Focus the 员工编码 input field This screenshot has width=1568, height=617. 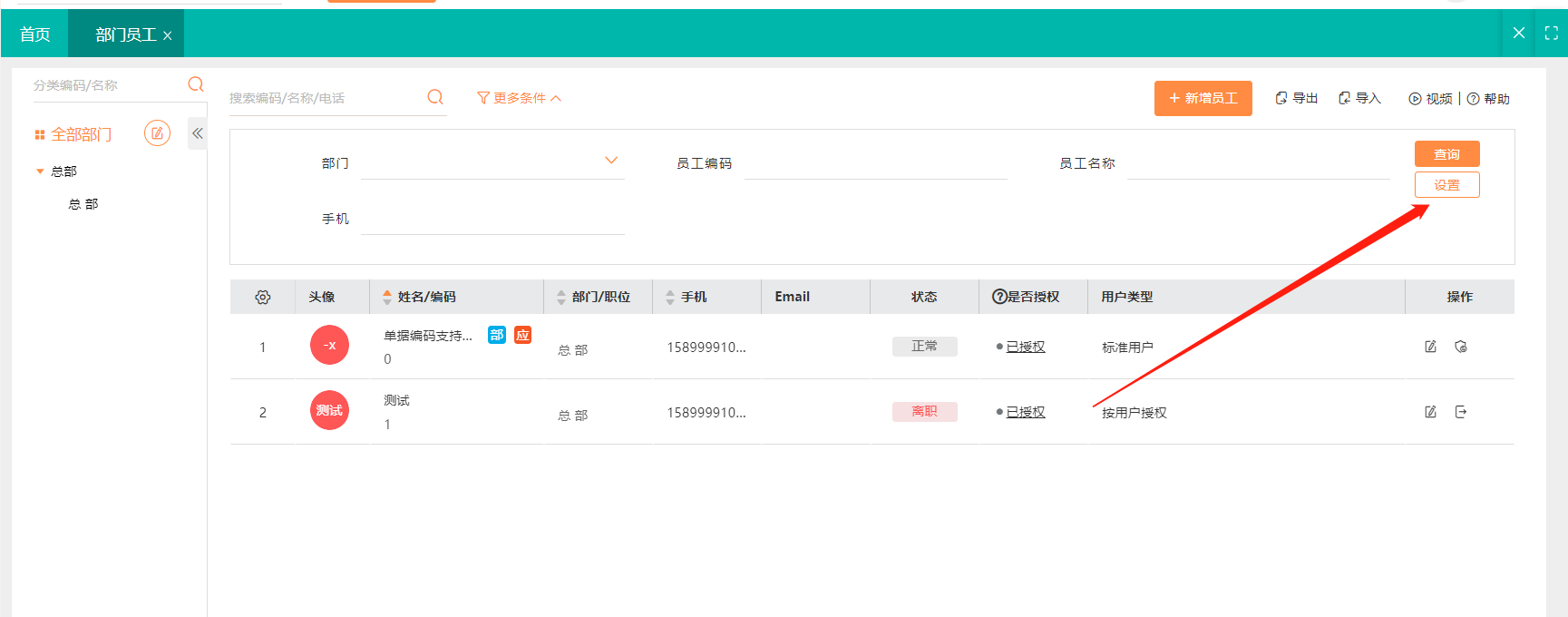point(875,164)
